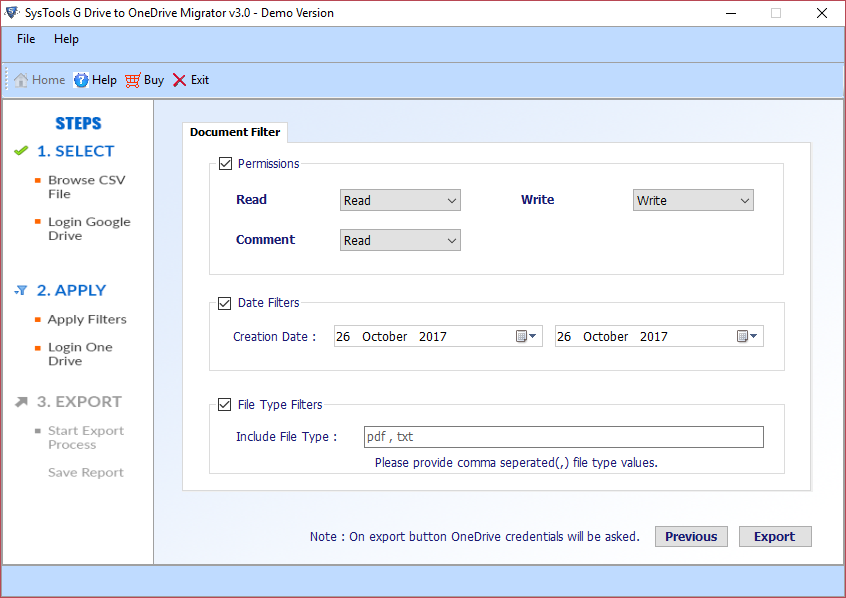
Task: Click the 2. APPLY step heading
Action: pos(71,290)
